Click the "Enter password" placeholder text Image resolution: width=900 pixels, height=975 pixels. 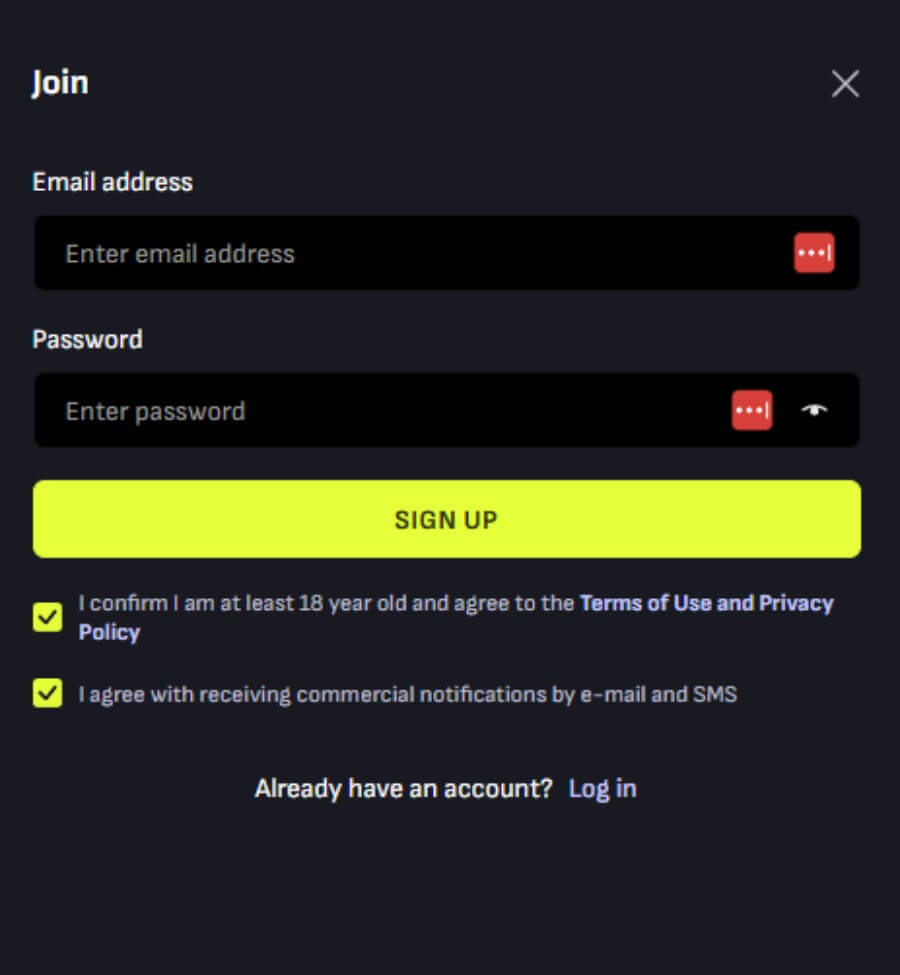coord(155,411)
